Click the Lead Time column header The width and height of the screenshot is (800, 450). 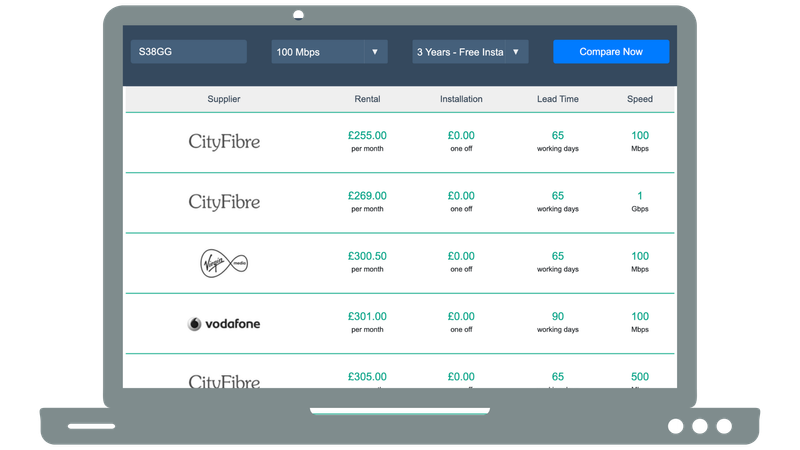point(557,99)
